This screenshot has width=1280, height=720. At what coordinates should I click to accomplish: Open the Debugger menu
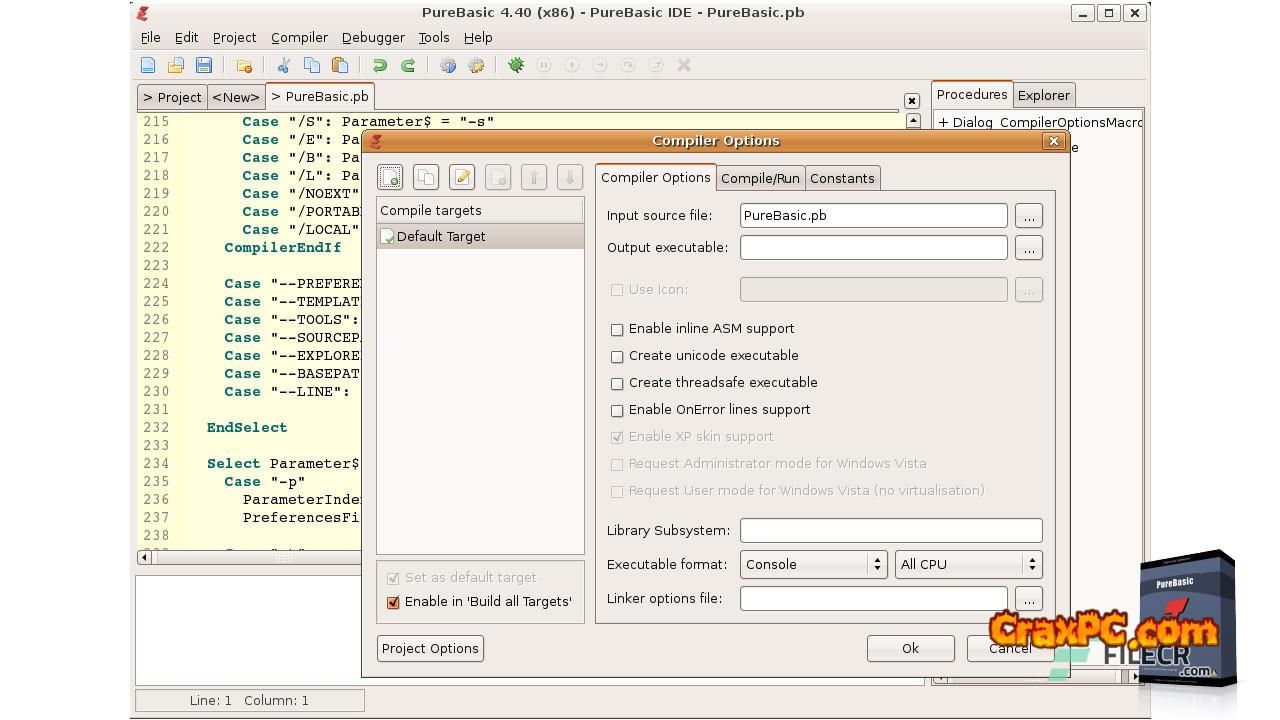coord(373,37)
